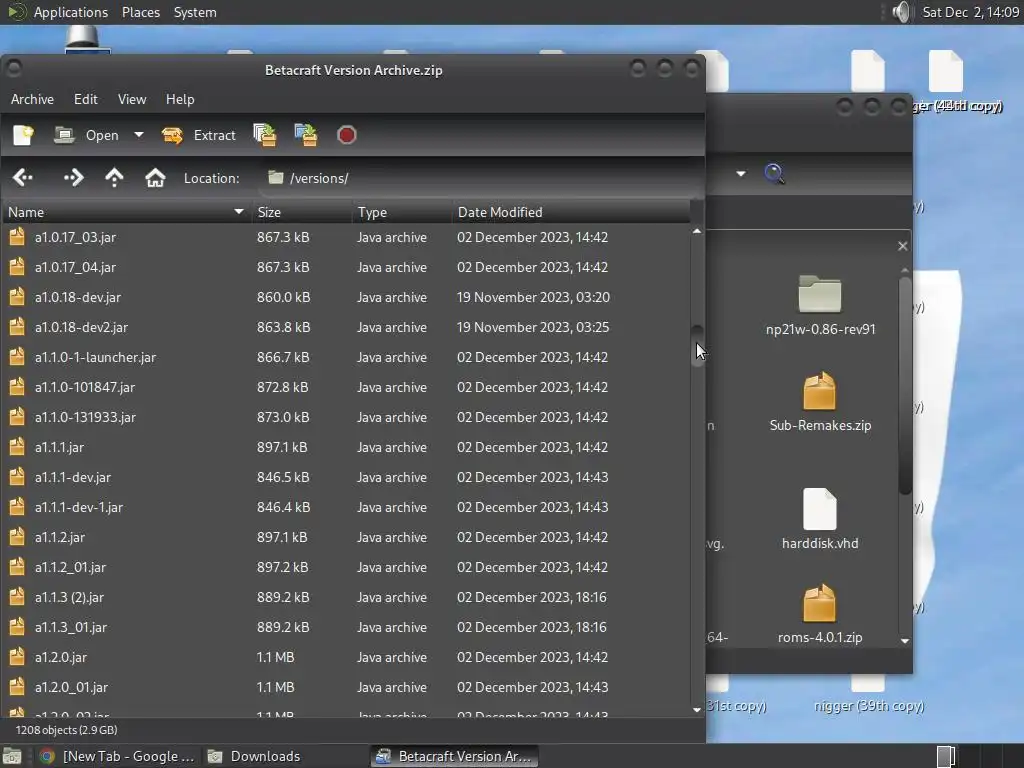
Task: Sort by the Type column header
Action: (402, 212)
